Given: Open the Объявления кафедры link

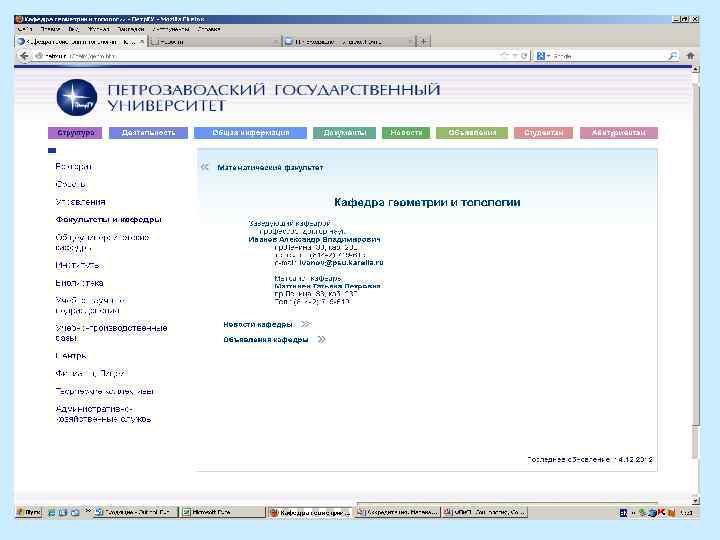Looking at the screenshot, I should (265, 340).
